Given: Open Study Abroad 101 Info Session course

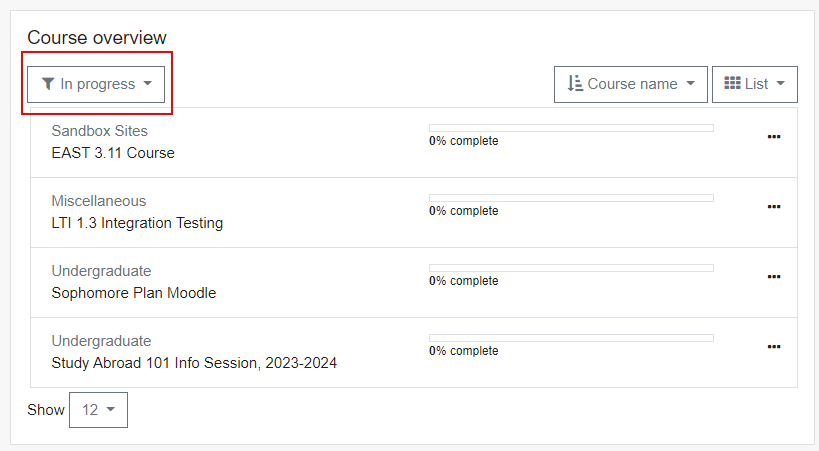Looking at the screenshot, I should click(194, 363).
